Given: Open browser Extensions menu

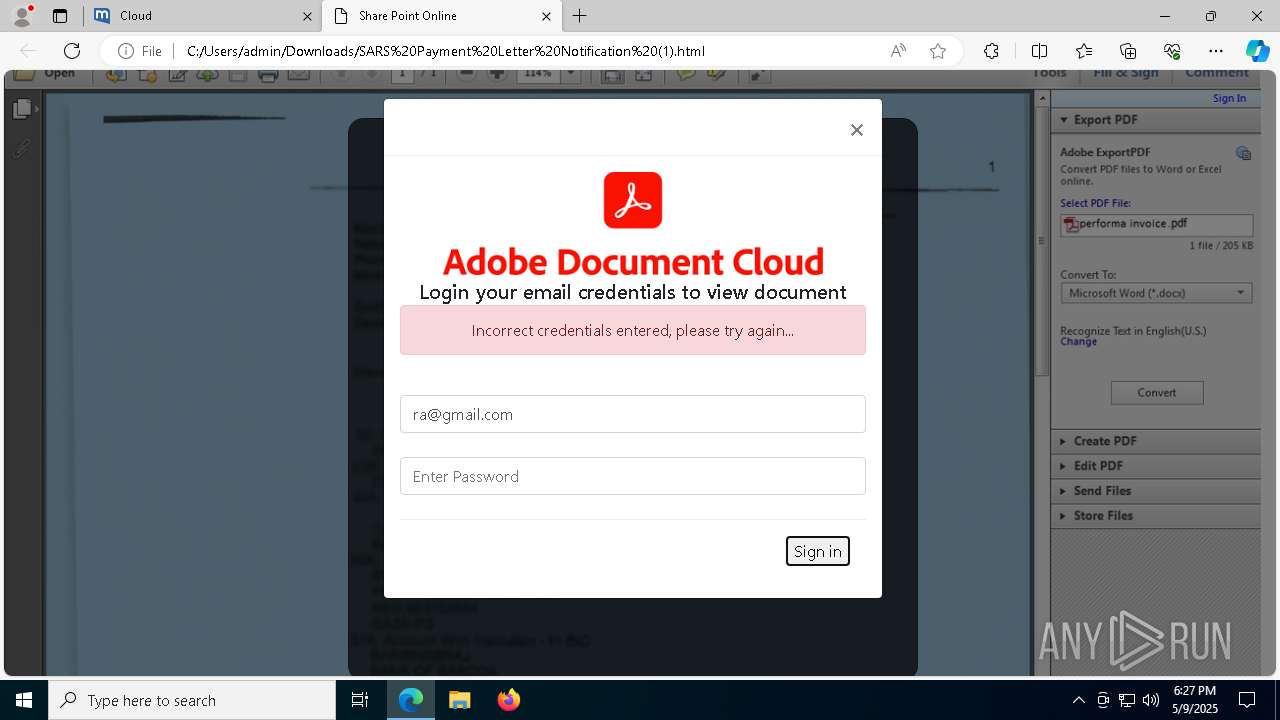Looking at the screenshot, I should (x=991, y=51).
